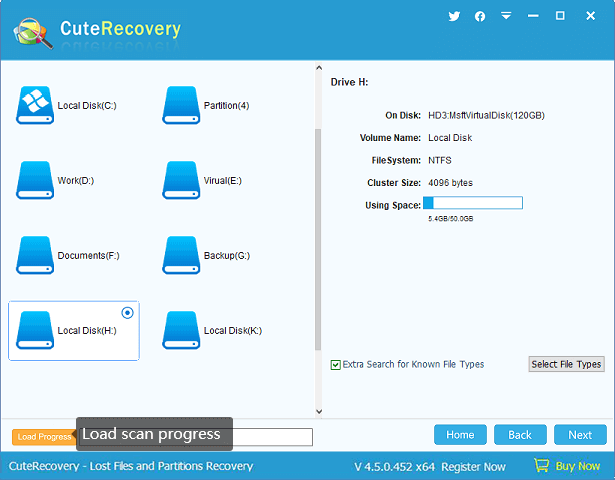Viewport: 615px width, 480px height.
Task: Choose the Work(D:) drive icon
Action: (x=35, y=180)
